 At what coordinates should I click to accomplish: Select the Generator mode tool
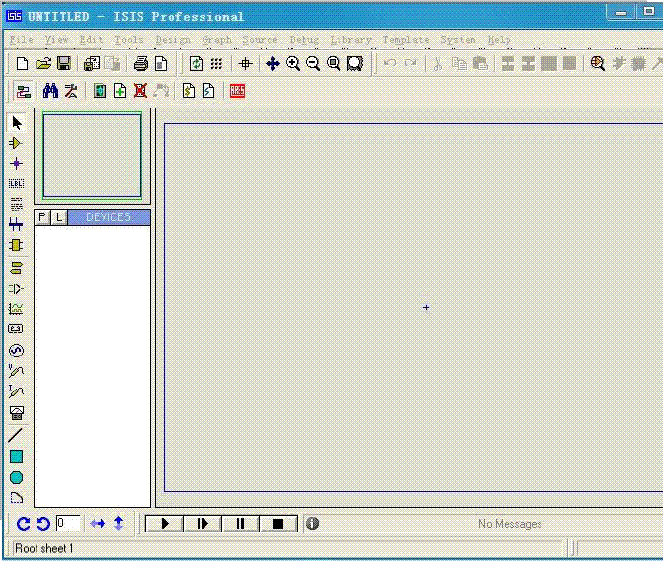pos(16,351)
